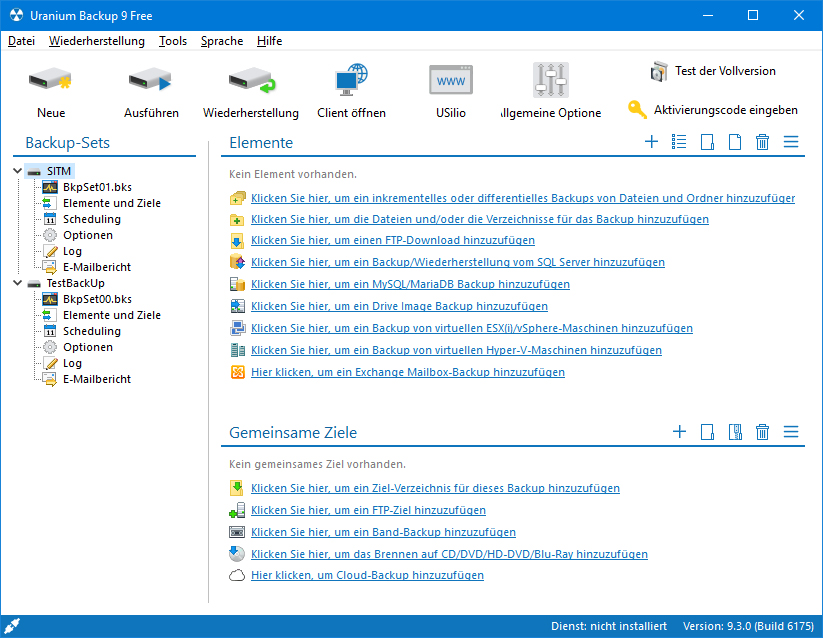Select Log under TestBackUp
The width and height of the screenshot is (823, 638).
pos(72,363)
